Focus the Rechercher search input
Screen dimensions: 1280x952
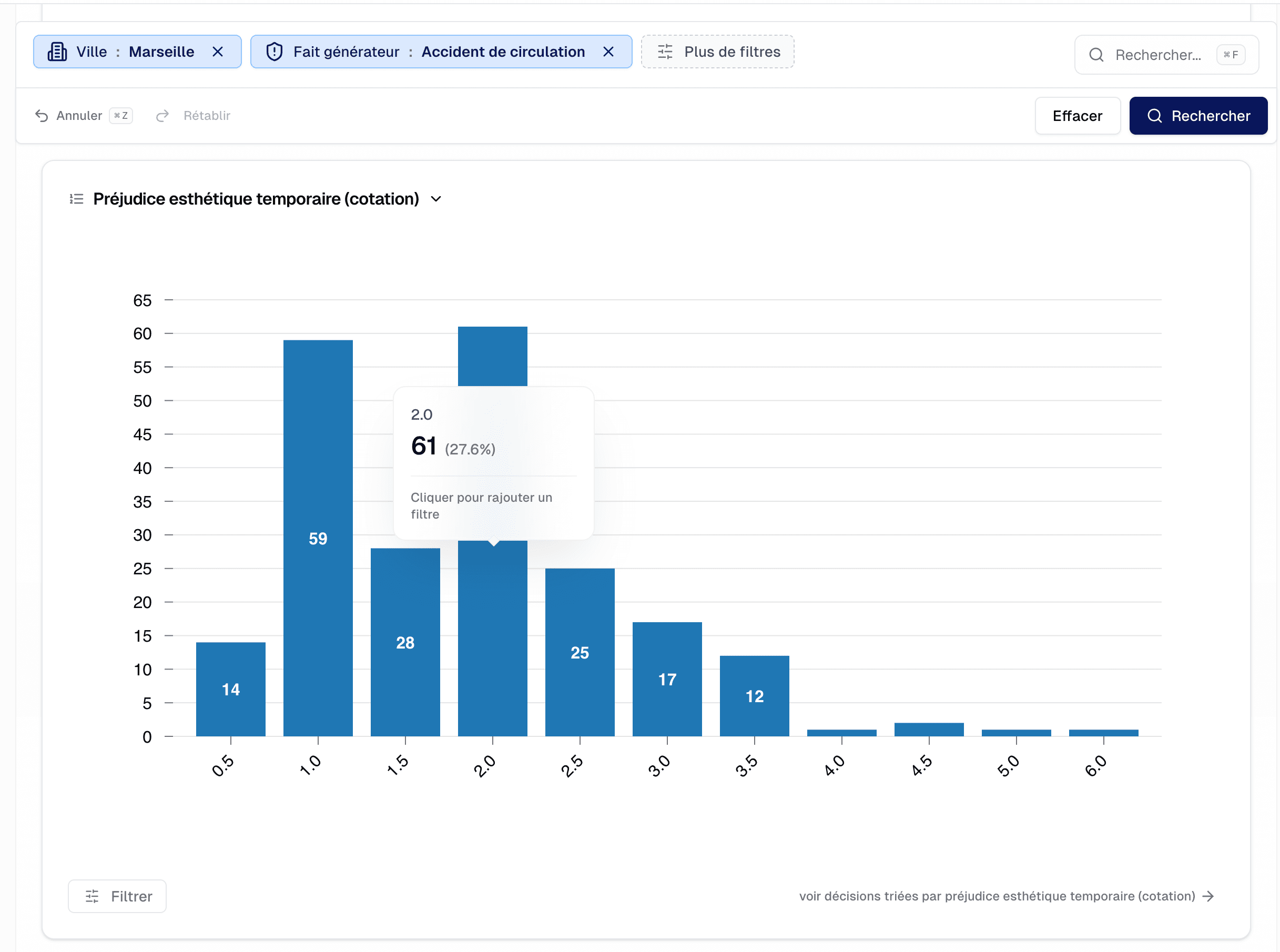(1158, 55)
